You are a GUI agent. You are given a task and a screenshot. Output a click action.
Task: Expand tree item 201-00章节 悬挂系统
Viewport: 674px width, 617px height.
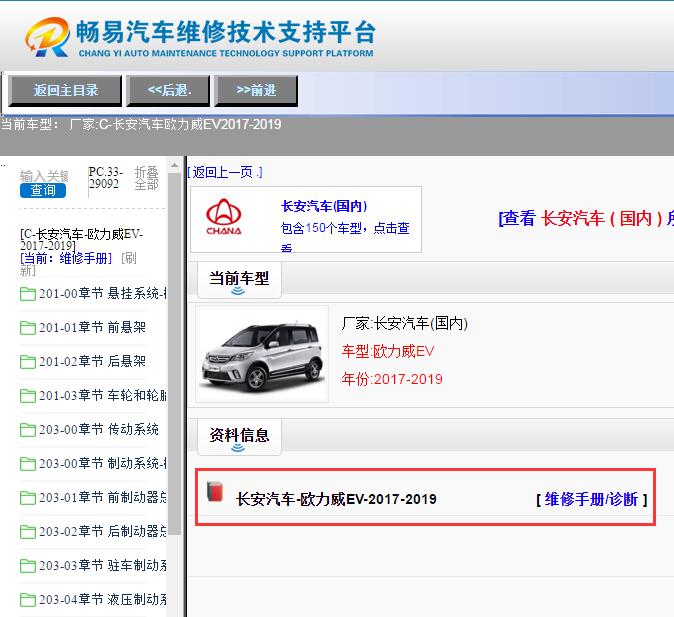click(103, 294)
